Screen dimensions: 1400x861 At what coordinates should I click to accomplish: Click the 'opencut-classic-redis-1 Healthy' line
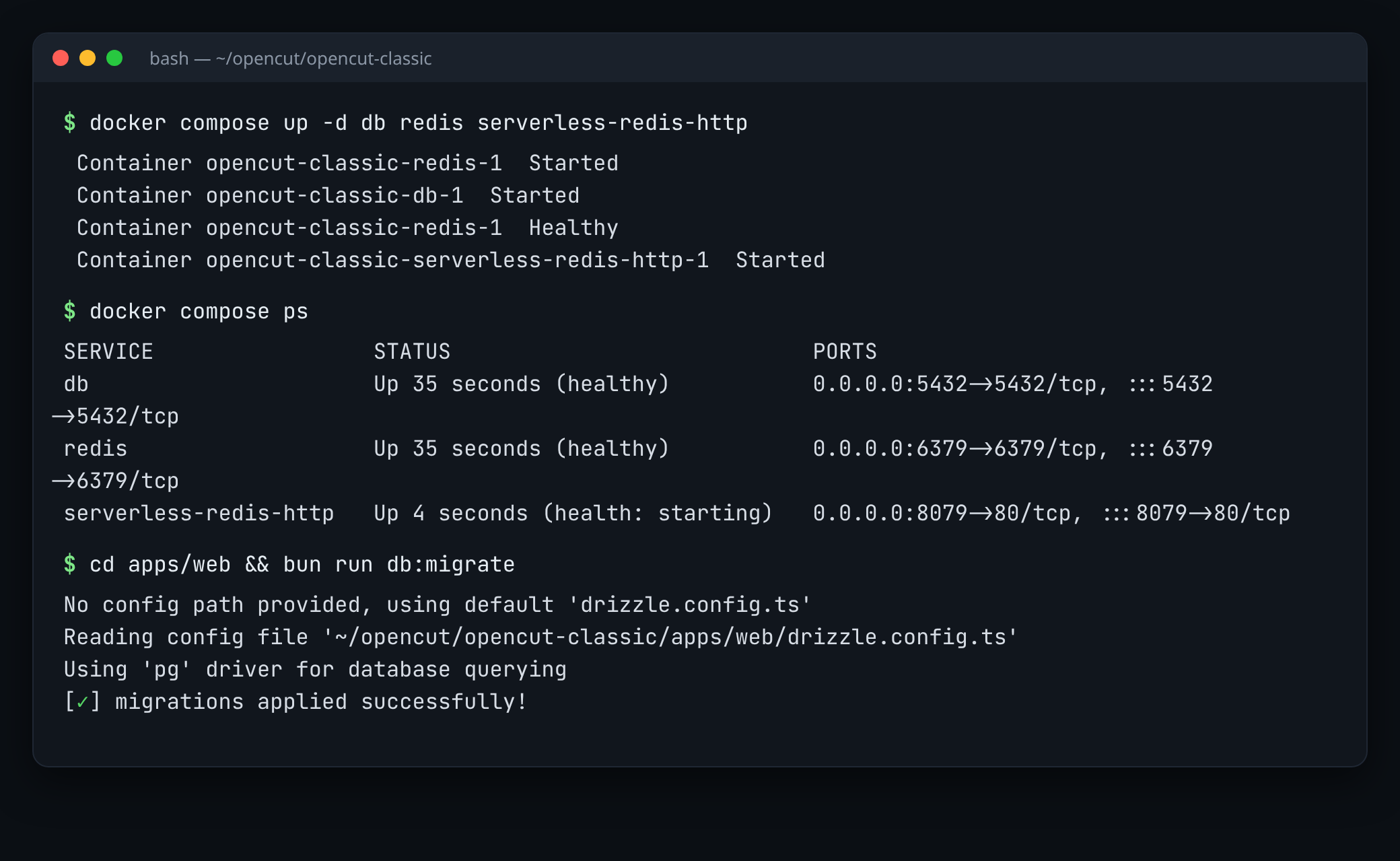point(347,228)
